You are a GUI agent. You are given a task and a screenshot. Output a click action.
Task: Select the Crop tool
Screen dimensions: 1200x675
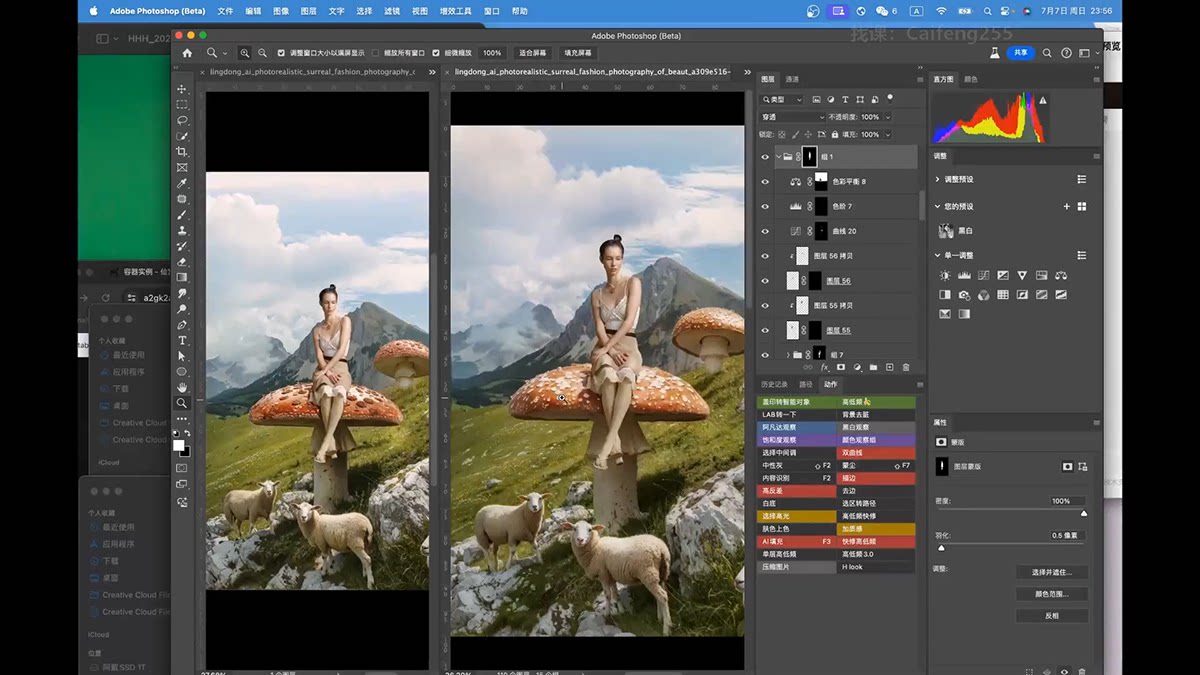point(182,152)
